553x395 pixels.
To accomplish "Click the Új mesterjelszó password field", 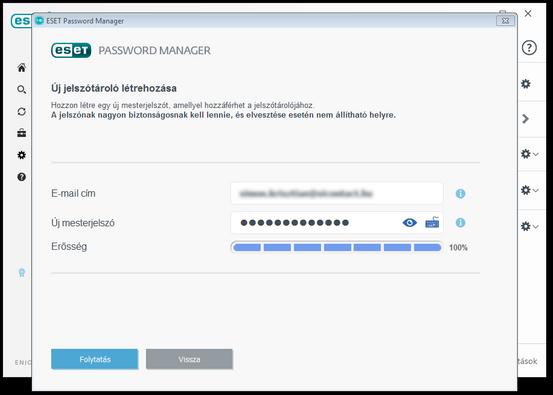I will coord(337,223).
